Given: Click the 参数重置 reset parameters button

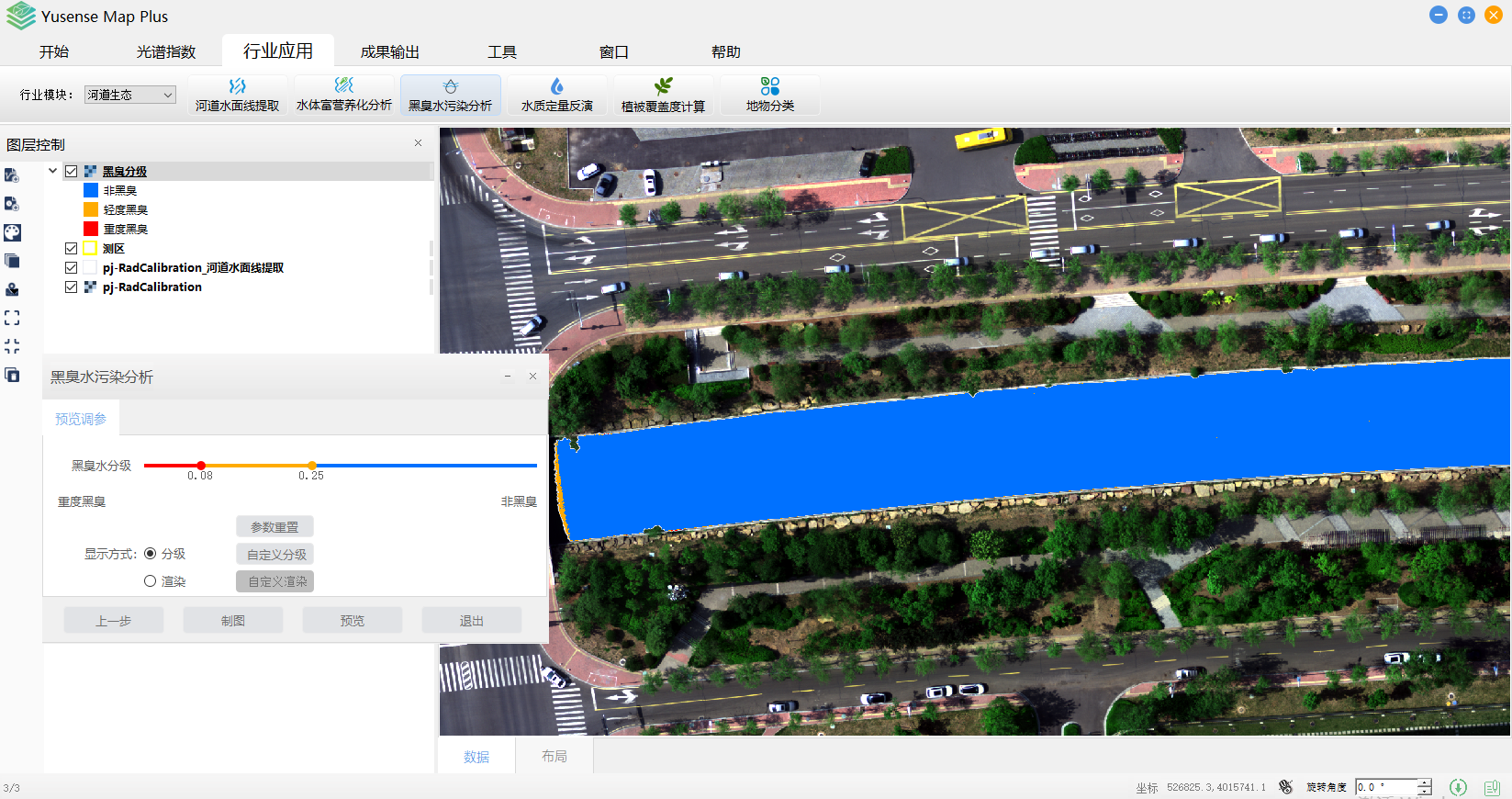Looking at the screenshot, I should 274,526.
